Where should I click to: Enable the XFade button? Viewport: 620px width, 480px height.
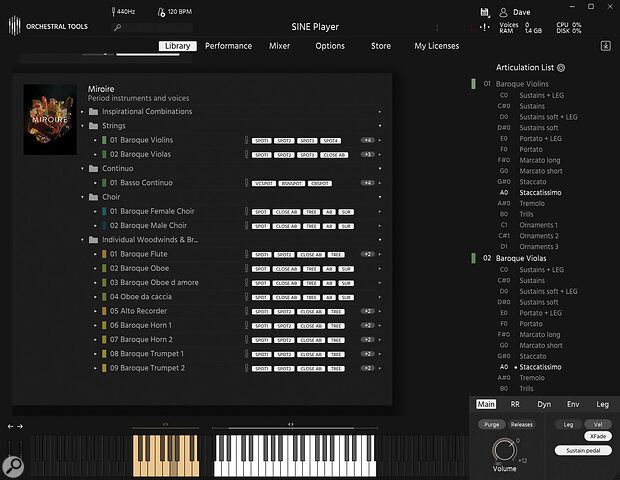click(x=598, y=436)
